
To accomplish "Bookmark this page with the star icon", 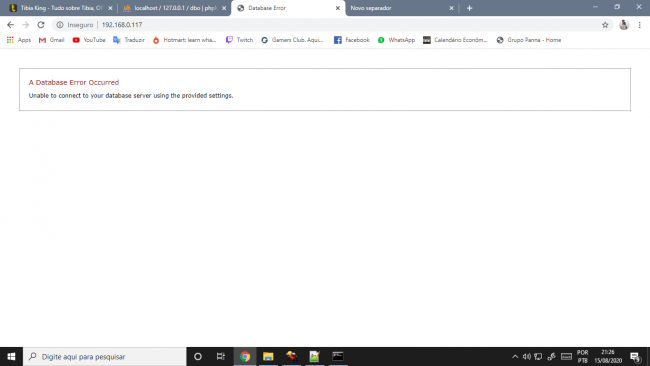I will pyautogui.click(x=605, y=25).
